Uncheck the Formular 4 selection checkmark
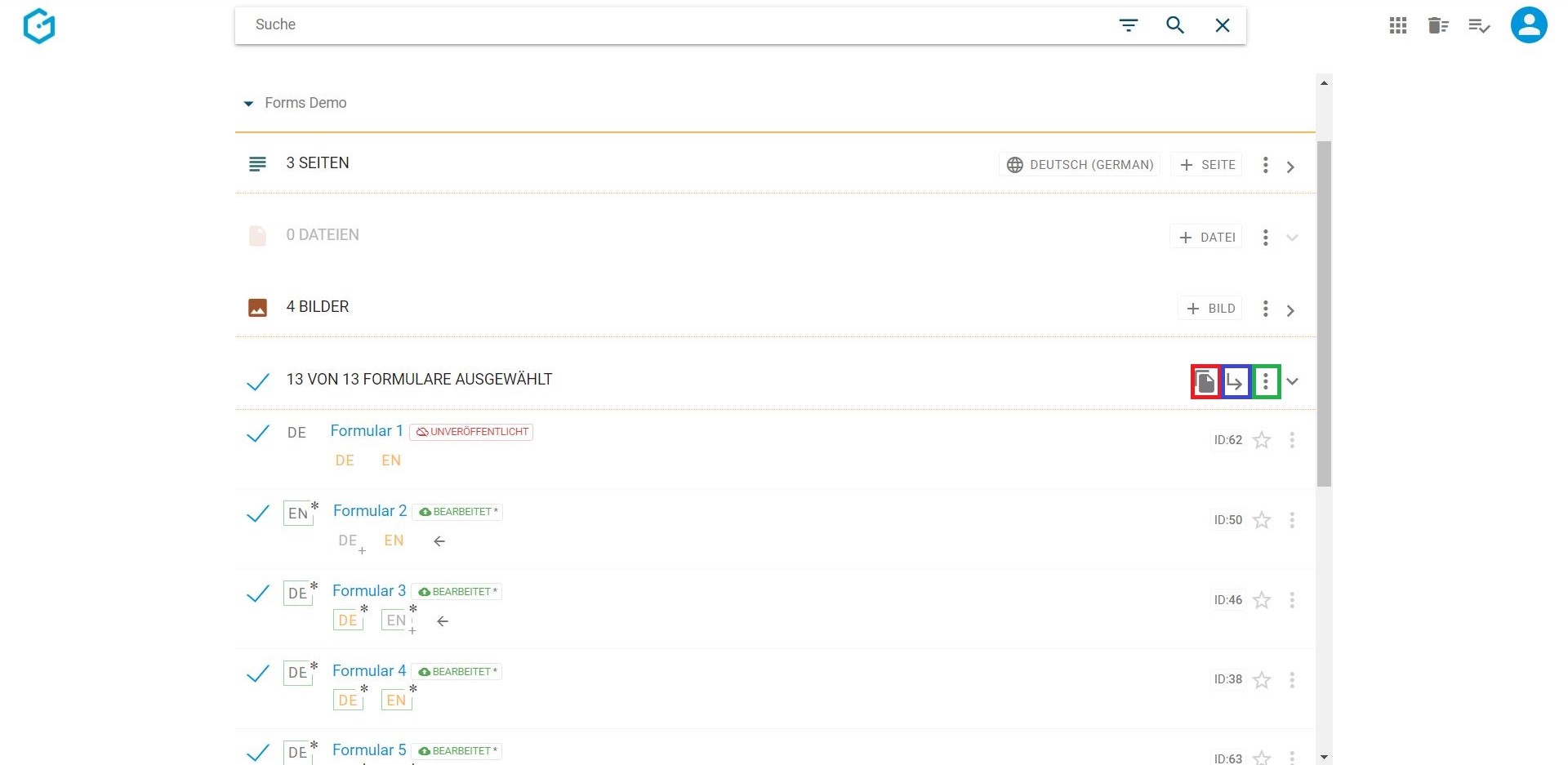 [x=258, y=673]
